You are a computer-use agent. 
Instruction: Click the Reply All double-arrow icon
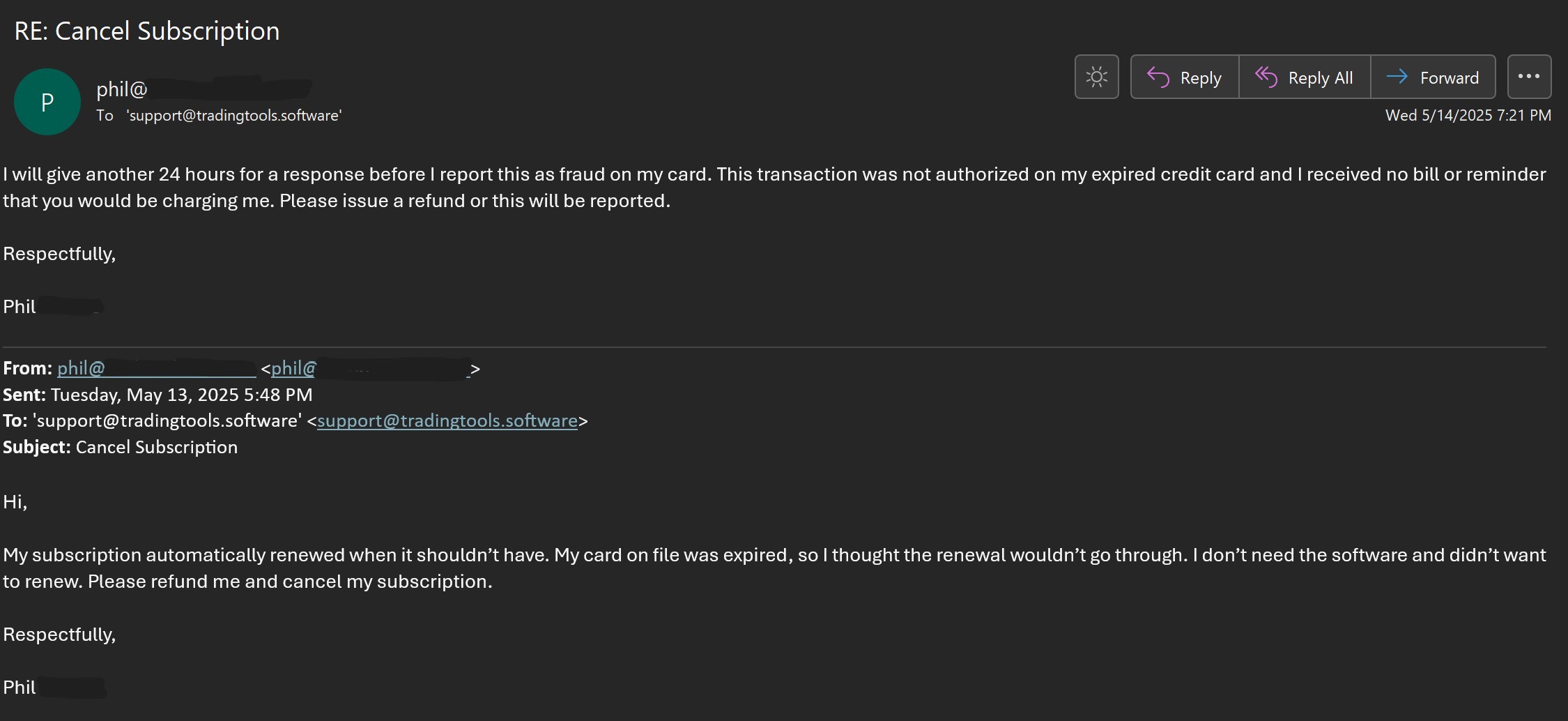point(1266,77)
